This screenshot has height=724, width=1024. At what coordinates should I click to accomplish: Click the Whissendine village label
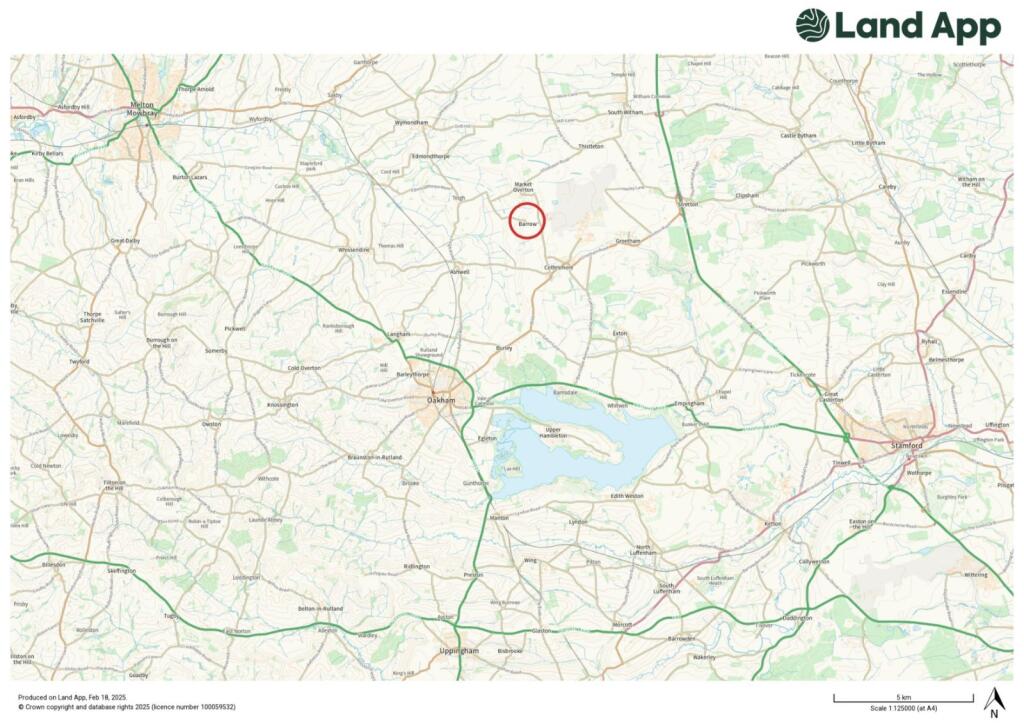point(354,249)
